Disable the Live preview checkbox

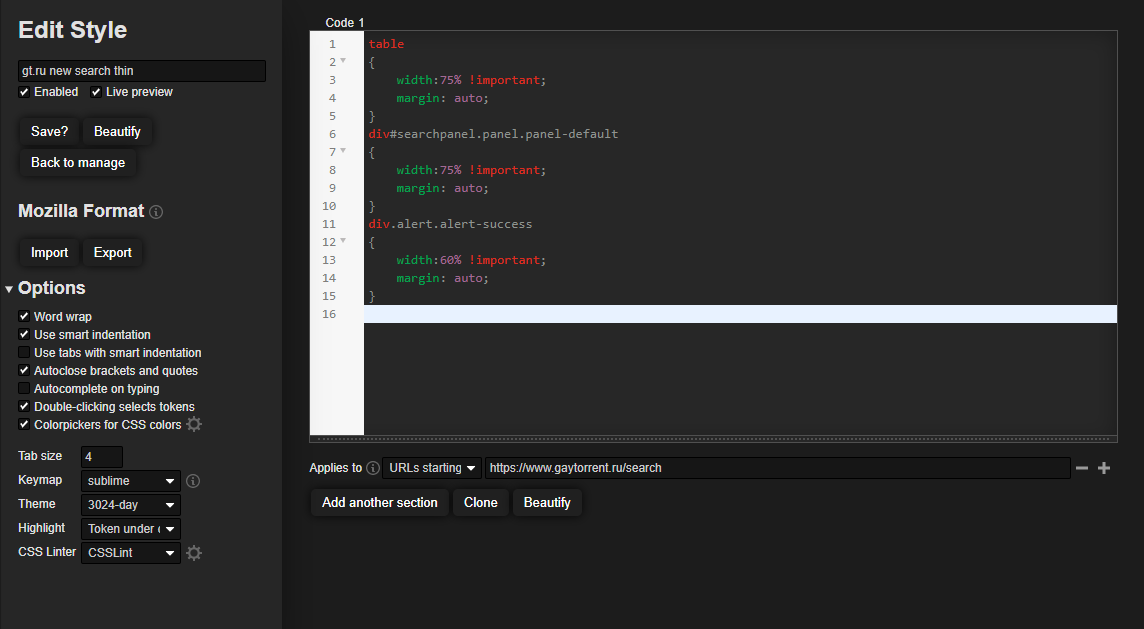point(95,91)
